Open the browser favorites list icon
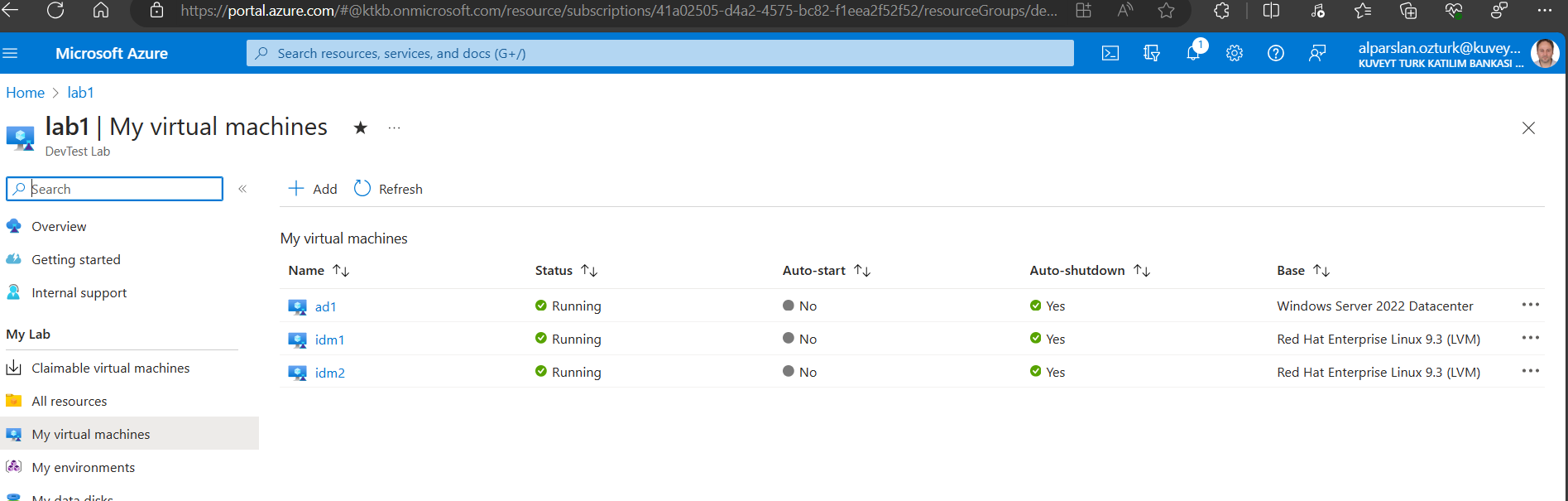 [x=1362, y=11]
